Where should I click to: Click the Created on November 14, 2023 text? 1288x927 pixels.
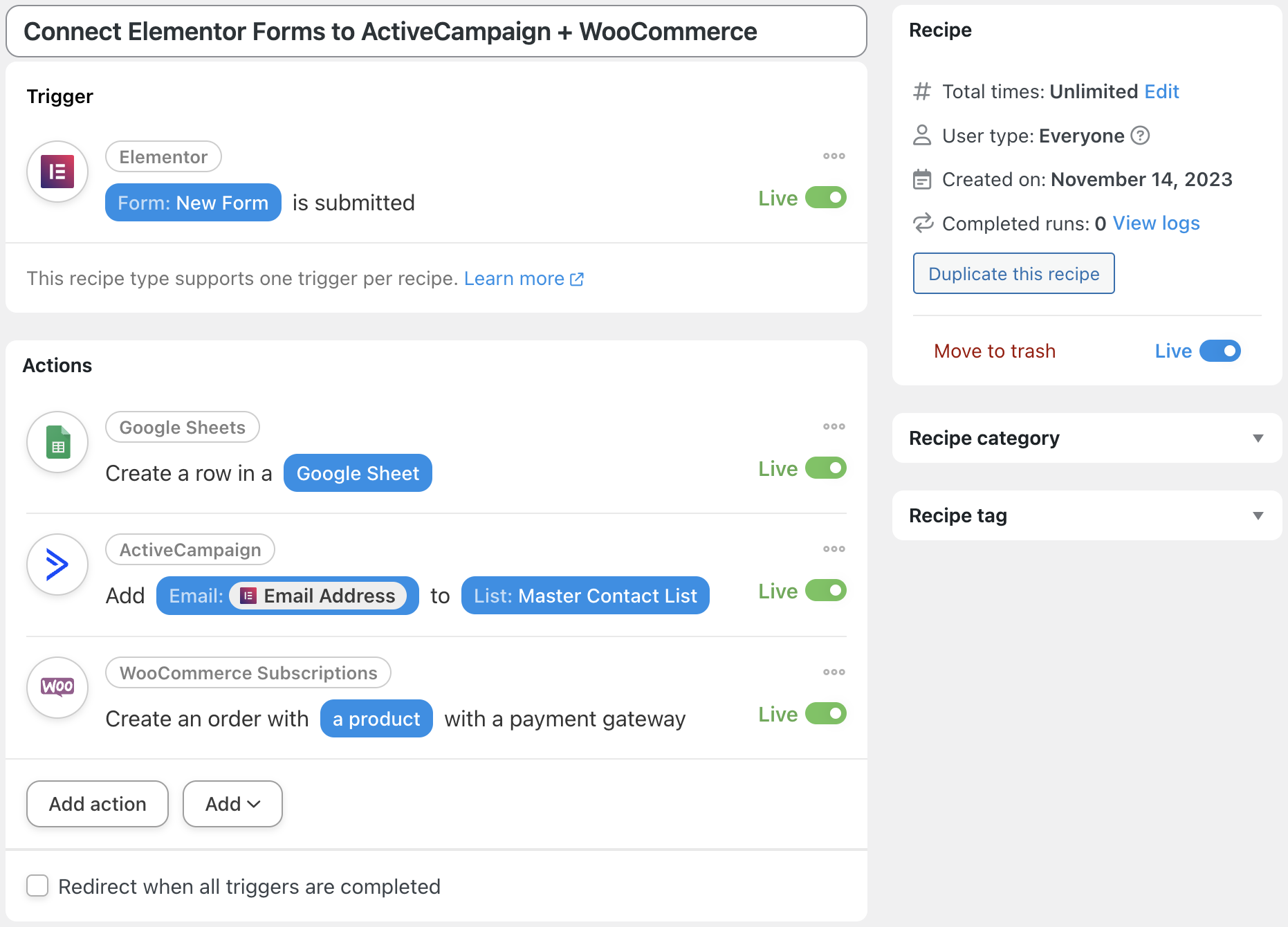(1087, 180)
